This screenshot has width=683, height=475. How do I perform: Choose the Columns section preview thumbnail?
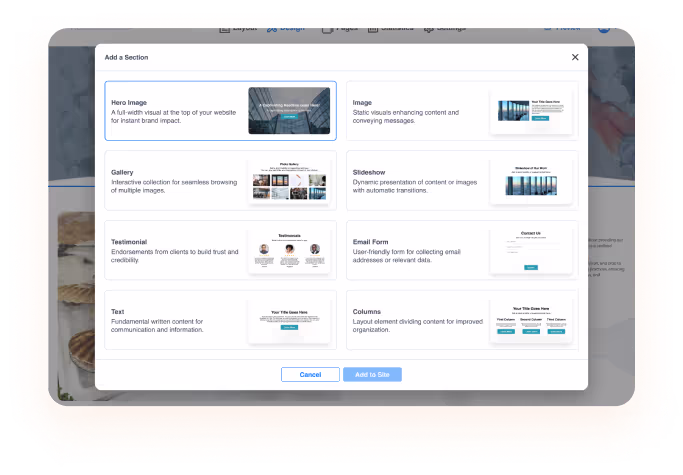(x=531, y=320)
